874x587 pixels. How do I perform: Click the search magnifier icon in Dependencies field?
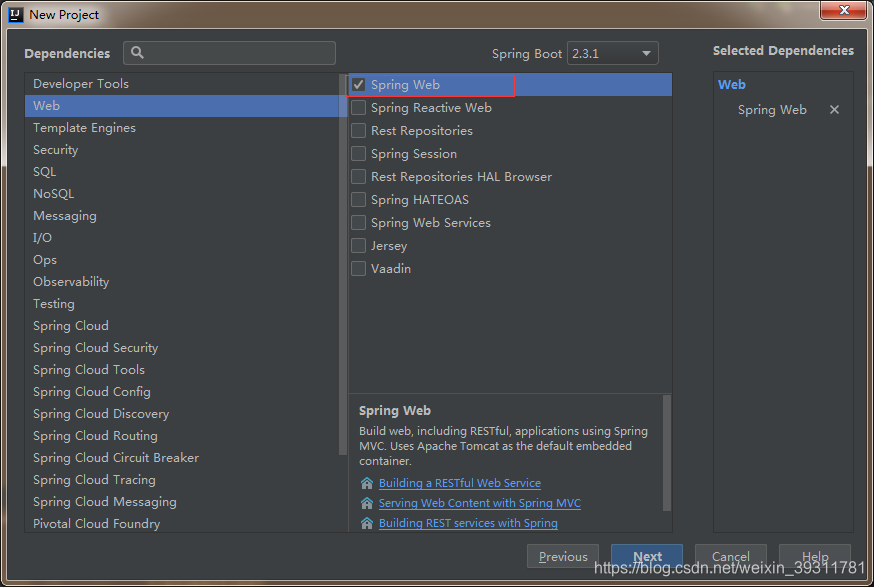point(137,53)
